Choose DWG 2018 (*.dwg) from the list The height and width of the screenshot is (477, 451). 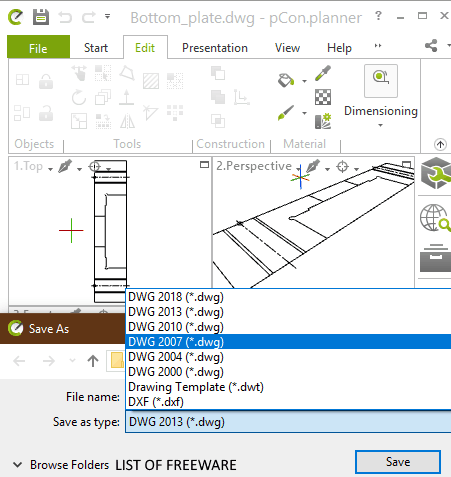click(x=288, y=297)
